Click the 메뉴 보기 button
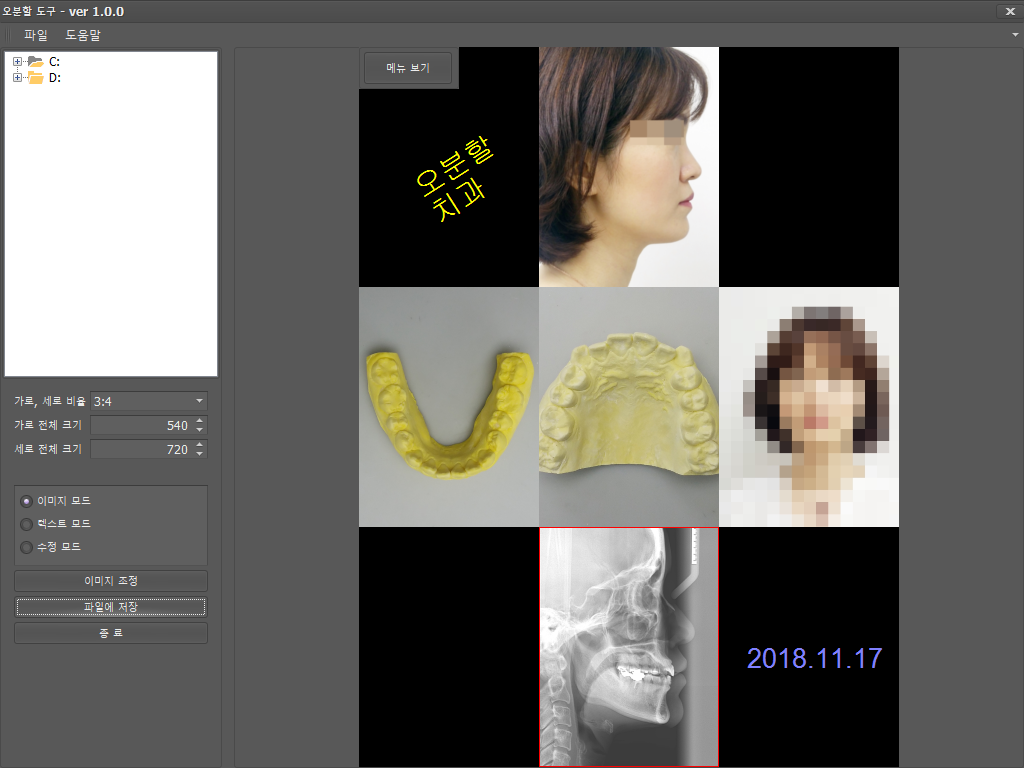This screenshot has width=1024, height=768. 408,68
